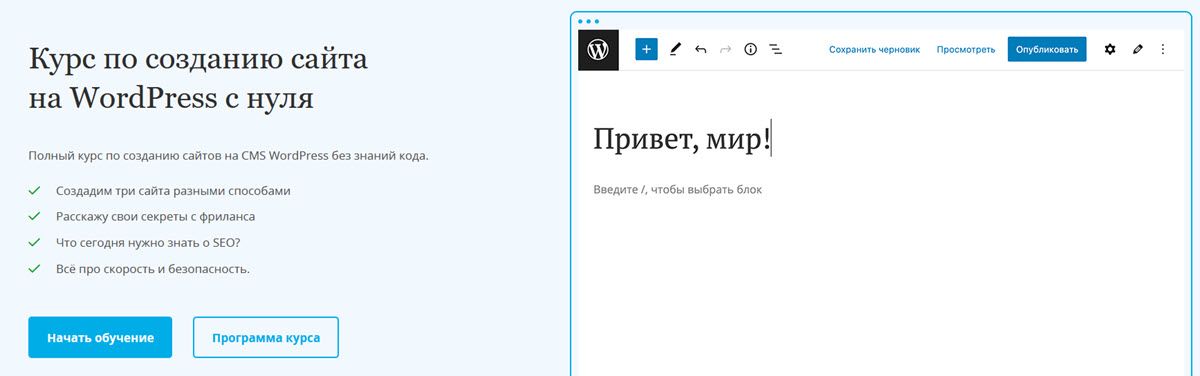Viewport: 1200px width, 376px height.
Task: Open the list view outline icon
Action: [776, 49]
